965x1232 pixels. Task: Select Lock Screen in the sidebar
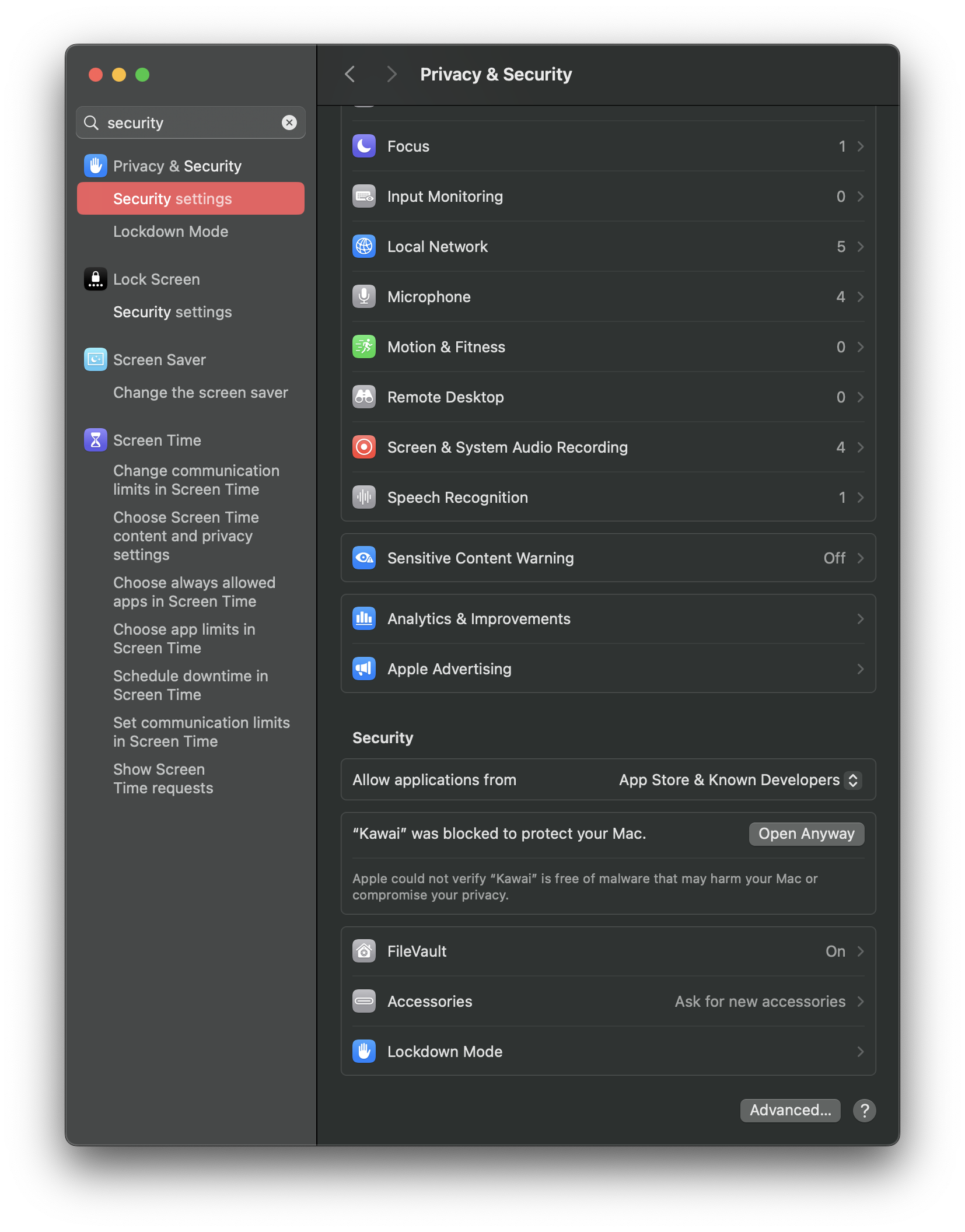[156, 279]
